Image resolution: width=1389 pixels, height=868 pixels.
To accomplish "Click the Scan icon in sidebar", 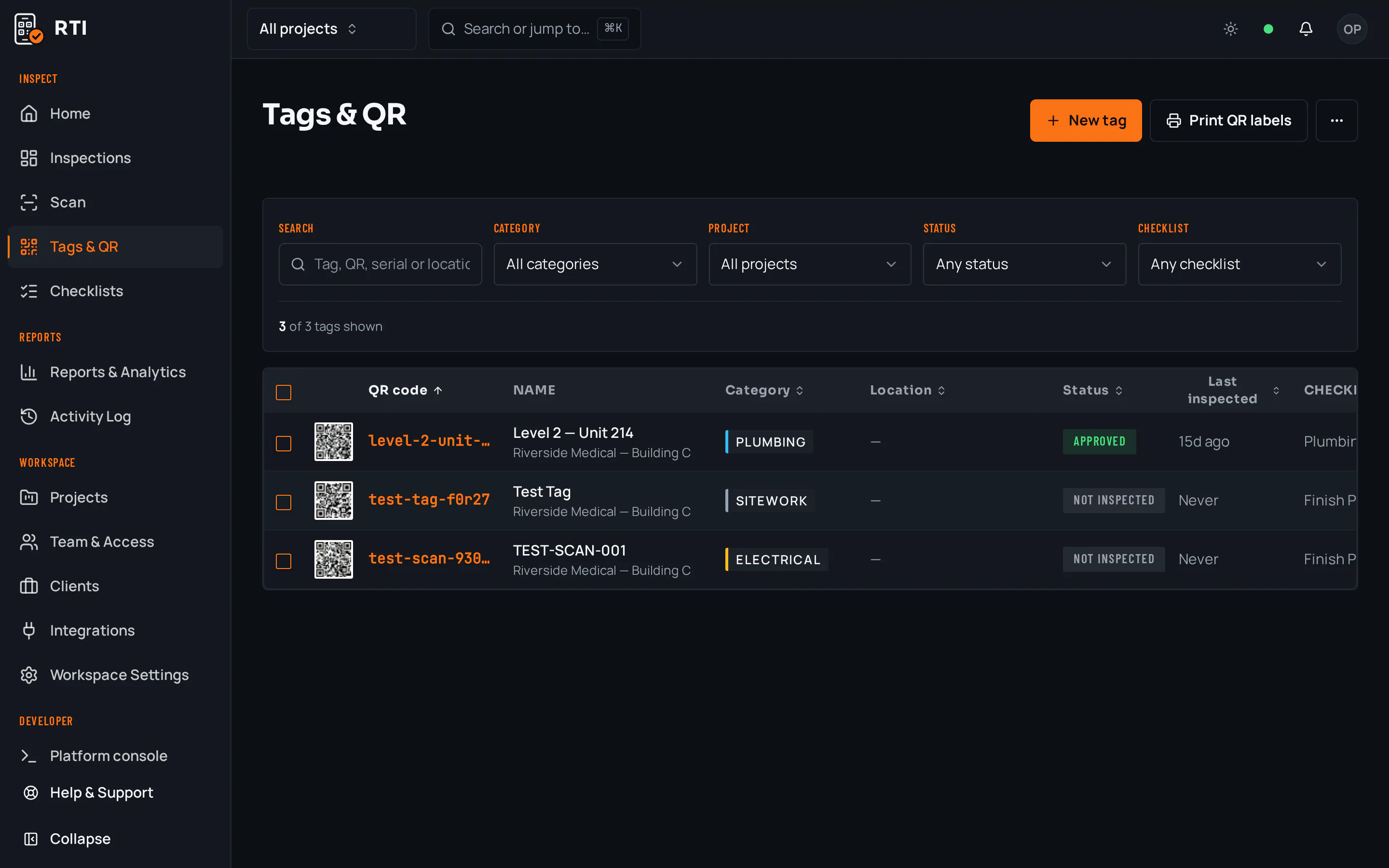I will pos(29,202).
